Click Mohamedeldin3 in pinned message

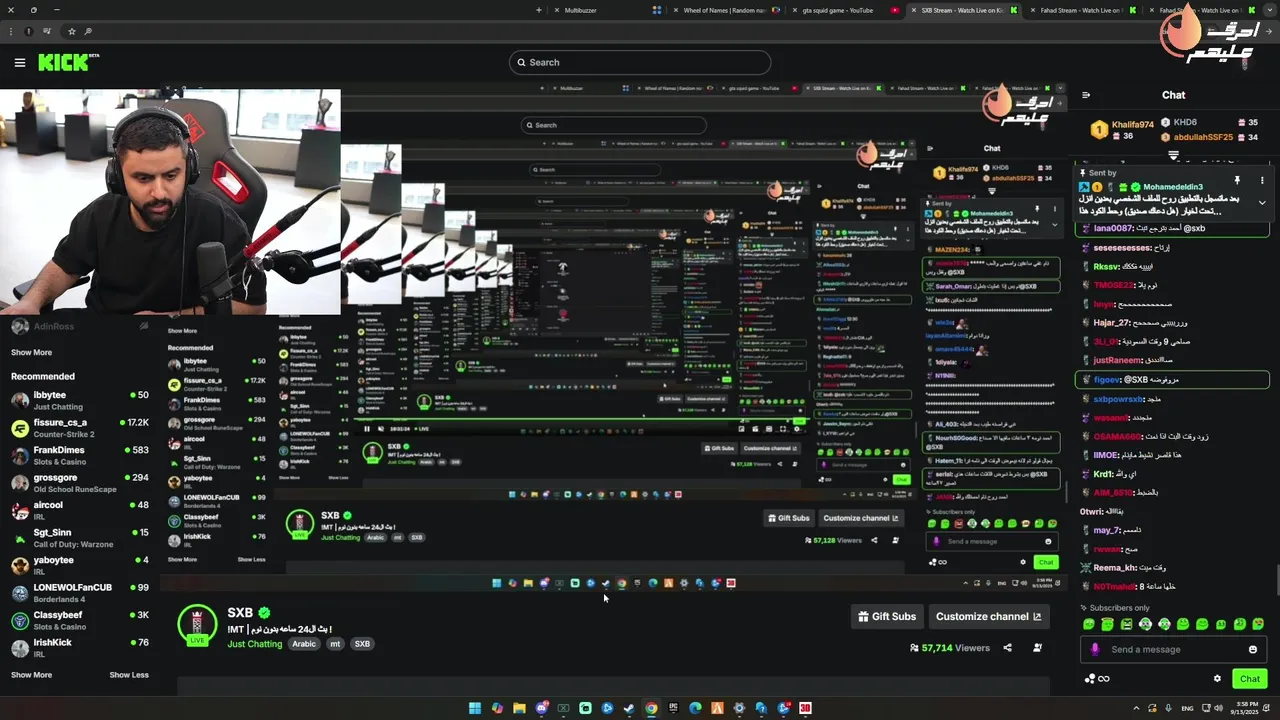point(1173,187)
